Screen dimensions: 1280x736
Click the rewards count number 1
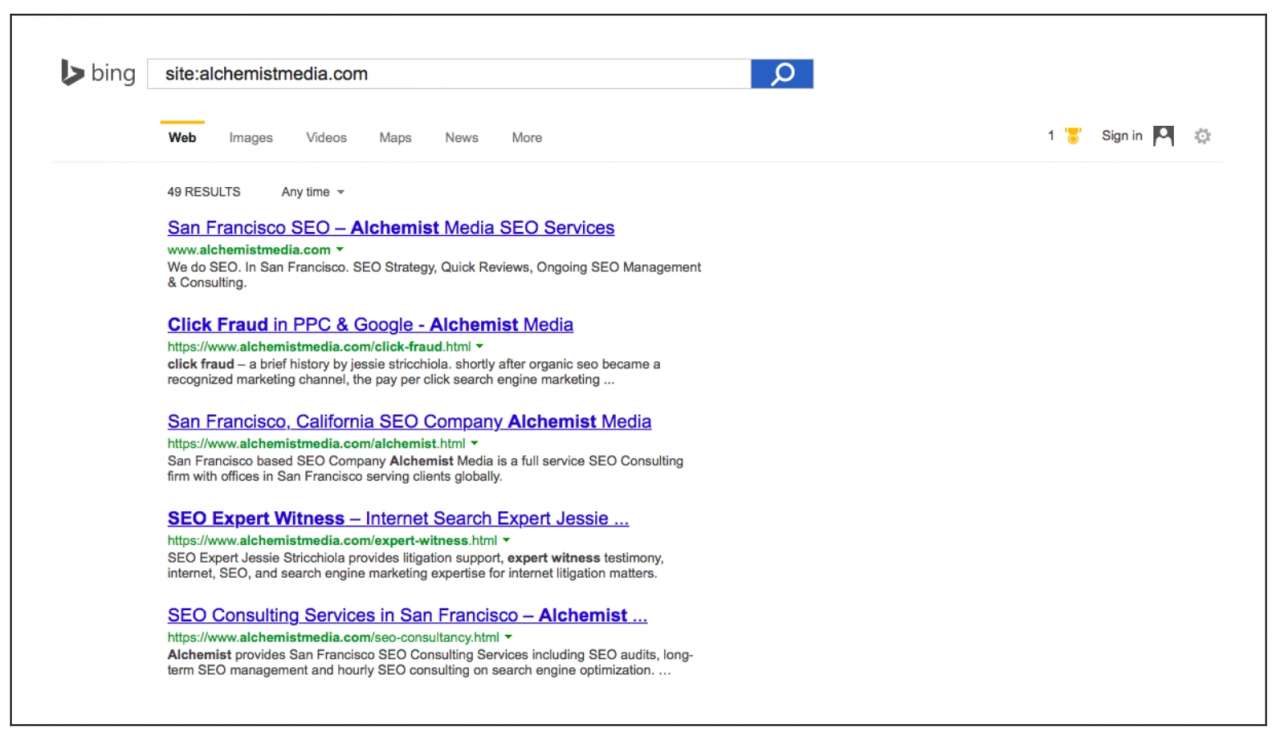tap(1051, 136)
